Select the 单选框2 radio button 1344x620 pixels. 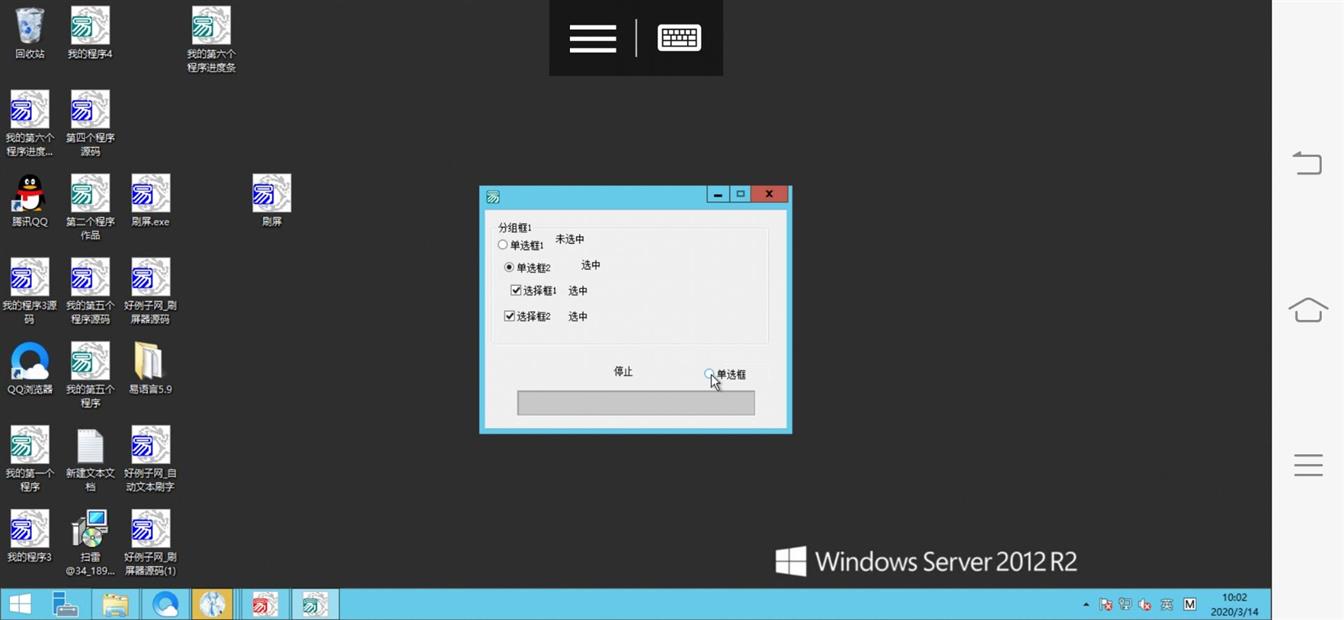coord(509,268)
